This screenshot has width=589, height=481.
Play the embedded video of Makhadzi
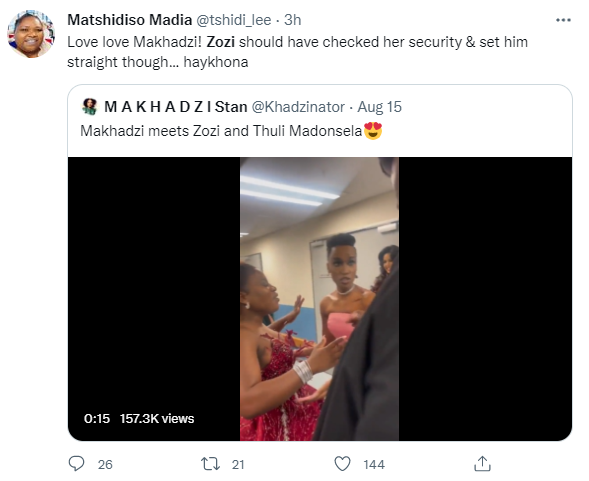click(x=320, y=299)
